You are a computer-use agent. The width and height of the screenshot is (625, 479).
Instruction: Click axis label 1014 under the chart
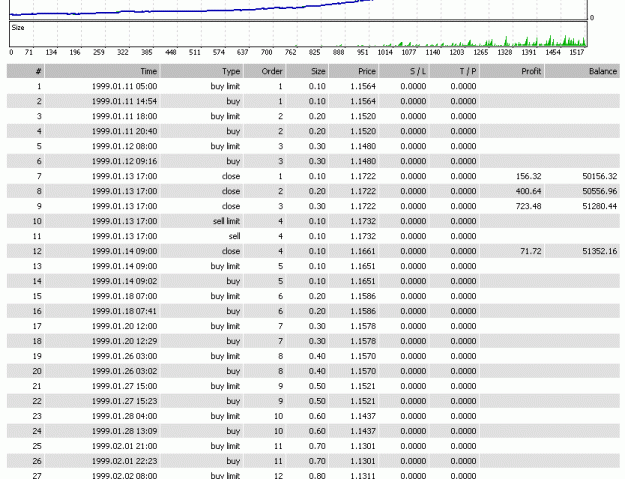[x=385, y=53]
